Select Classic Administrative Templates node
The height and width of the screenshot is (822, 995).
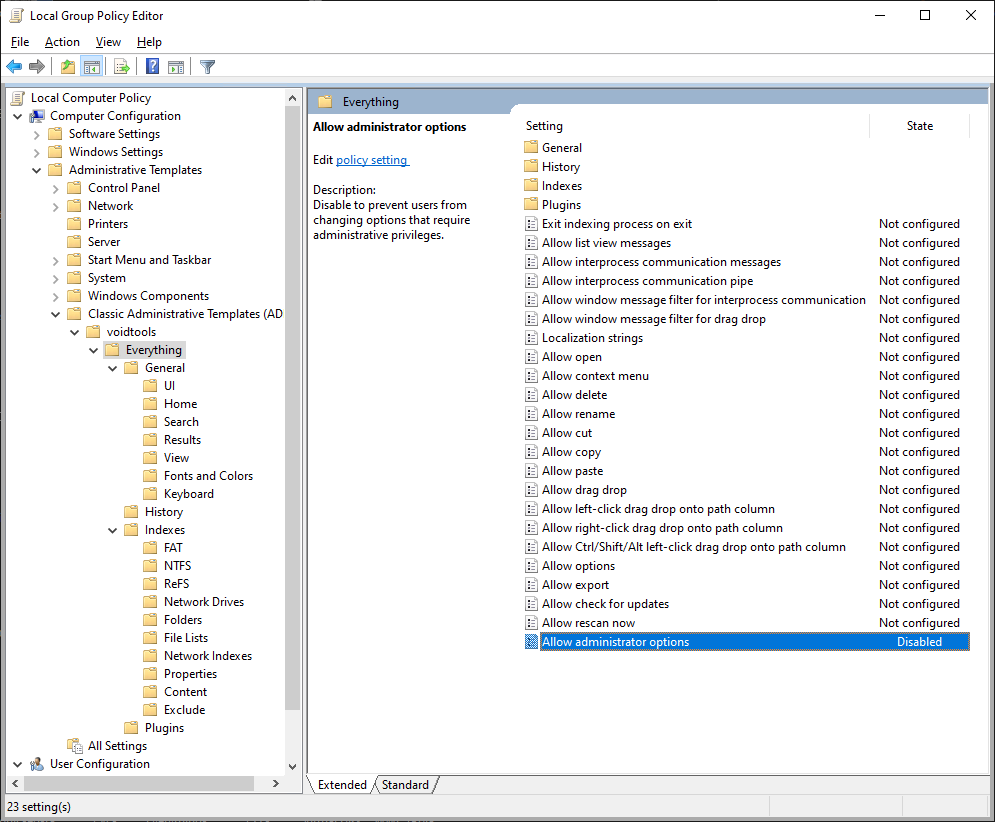click(185, 314)
